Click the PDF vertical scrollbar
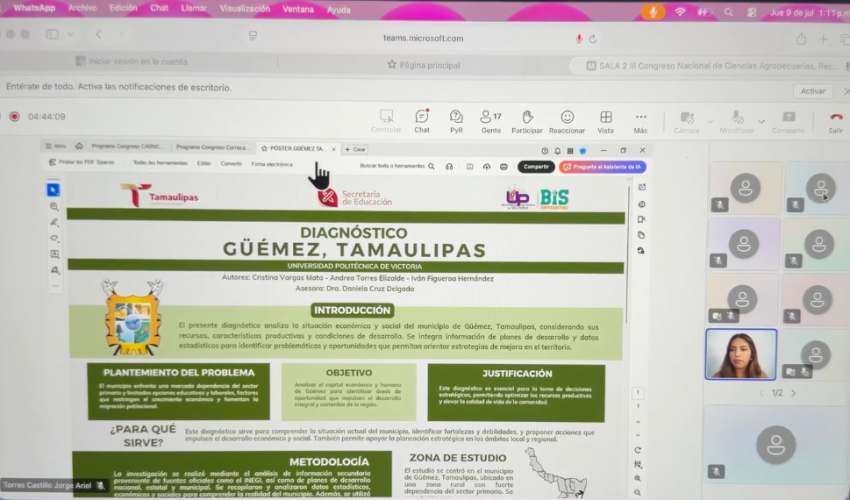850x500 pixels. point(628,255)
